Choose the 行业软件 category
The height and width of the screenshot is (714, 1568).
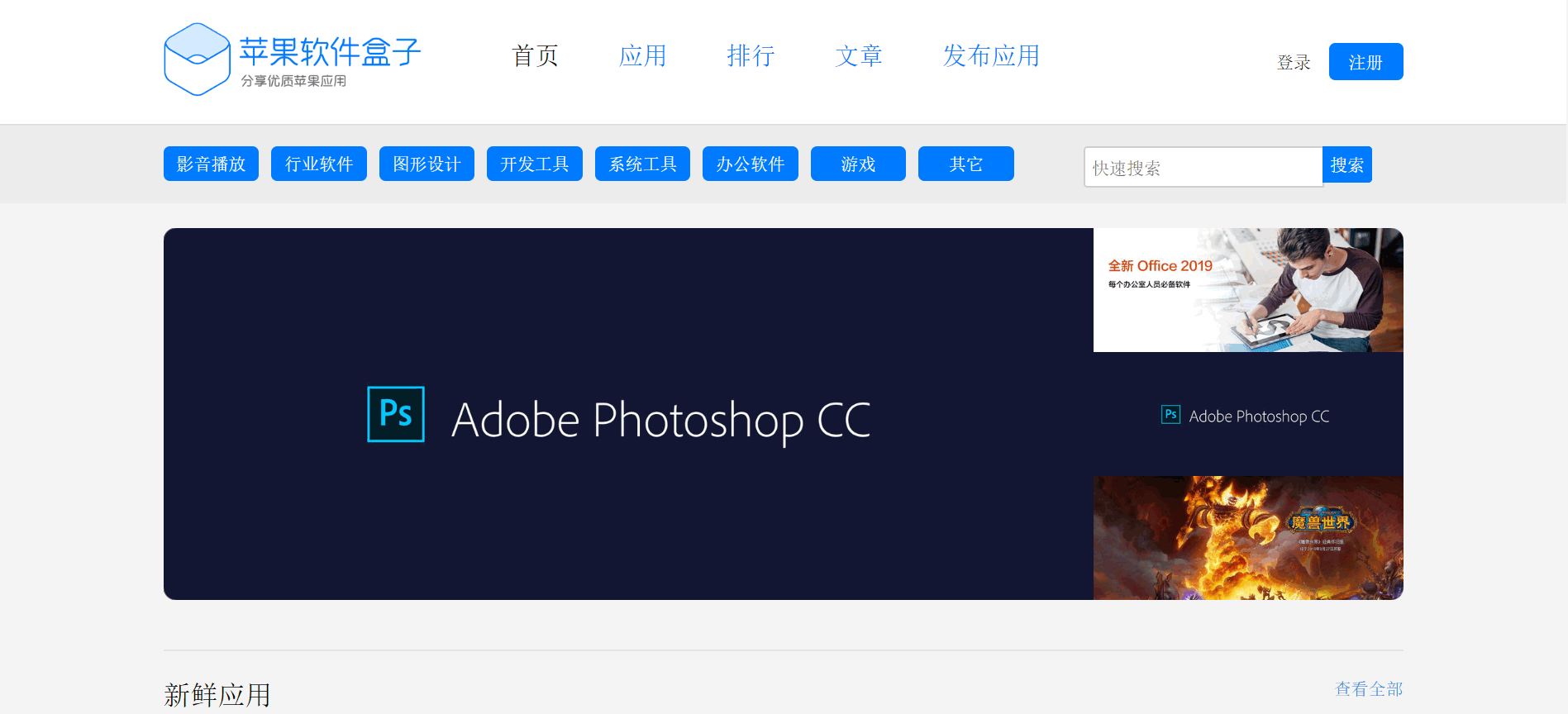click(x=319, y=164)
